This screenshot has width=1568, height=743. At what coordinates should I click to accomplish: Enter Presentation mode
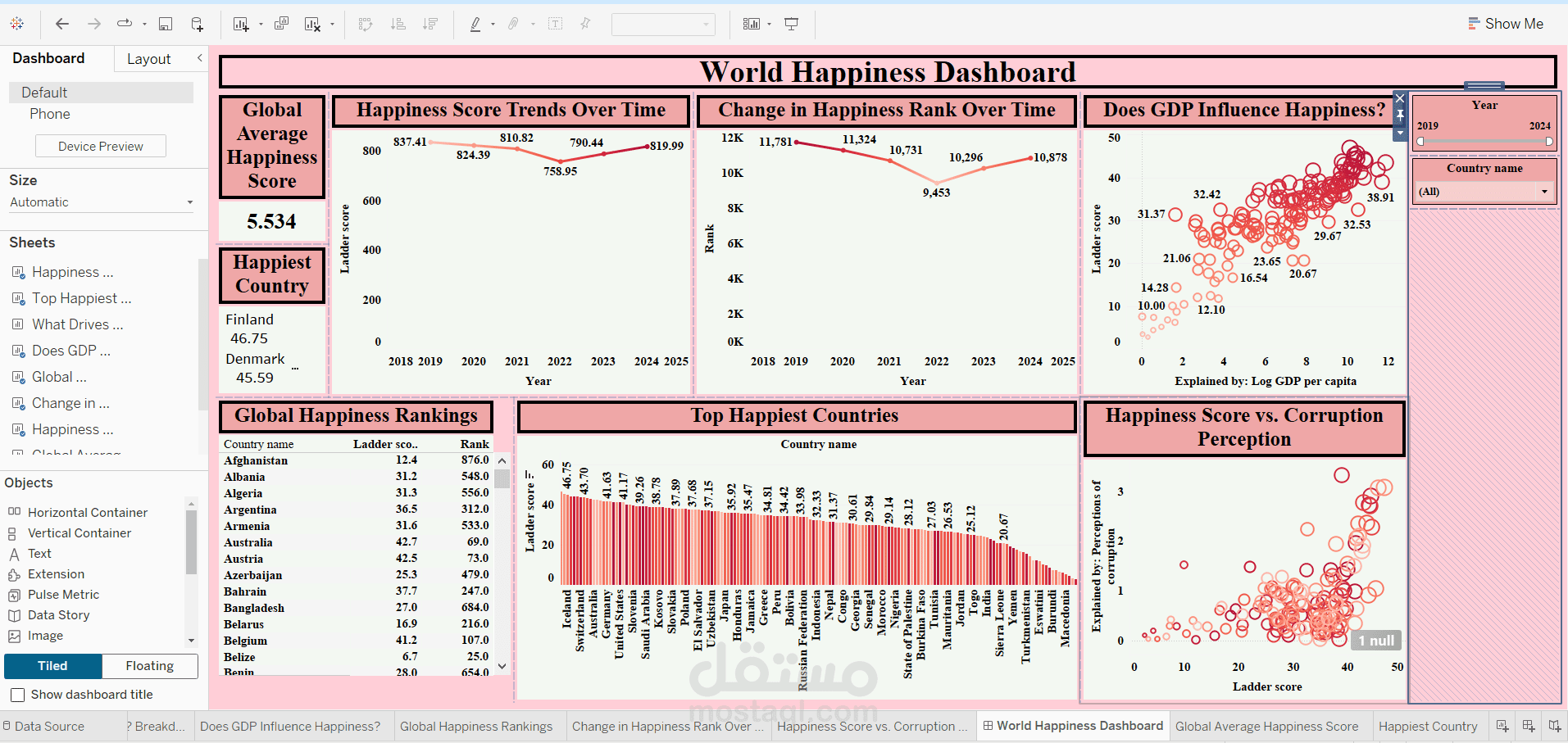792,24
